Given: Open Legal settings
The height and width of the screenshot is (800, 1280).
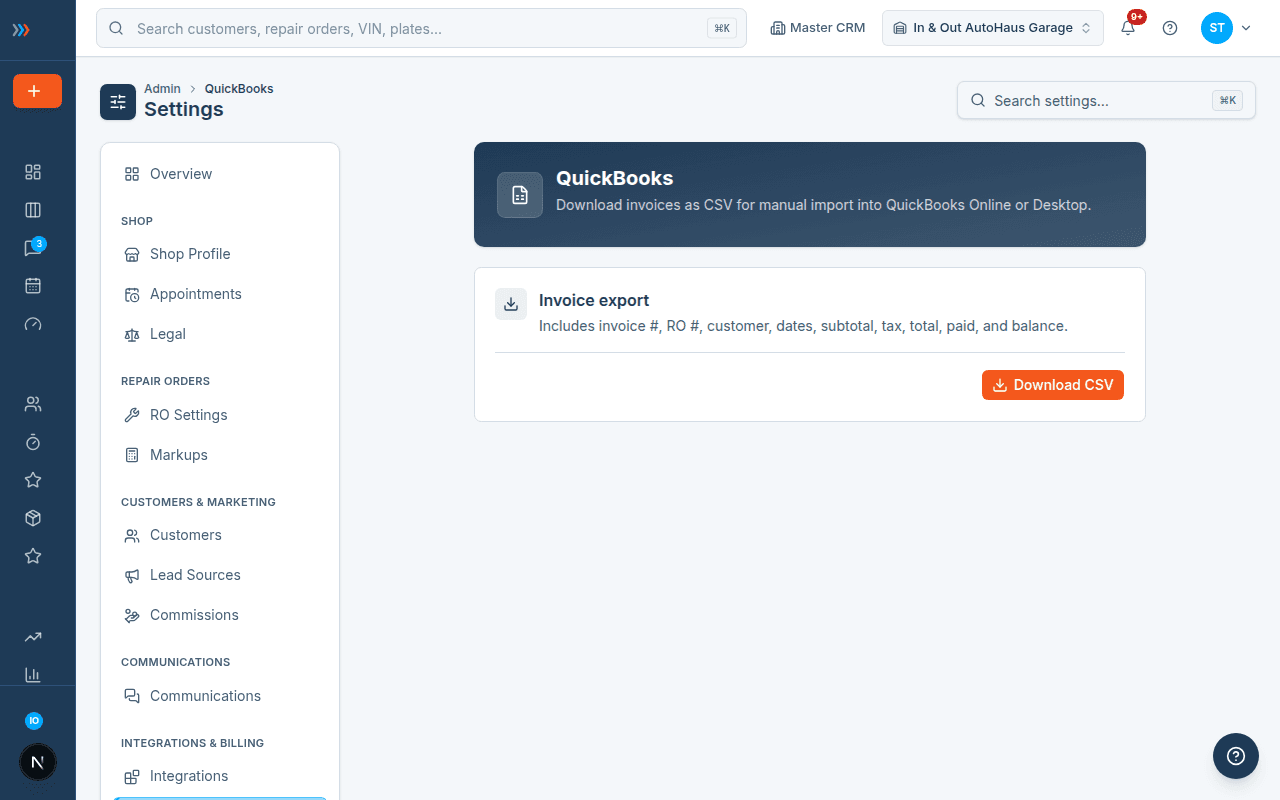Looking at the screenshot, I should pyautogui.click(x=220, y=334).
